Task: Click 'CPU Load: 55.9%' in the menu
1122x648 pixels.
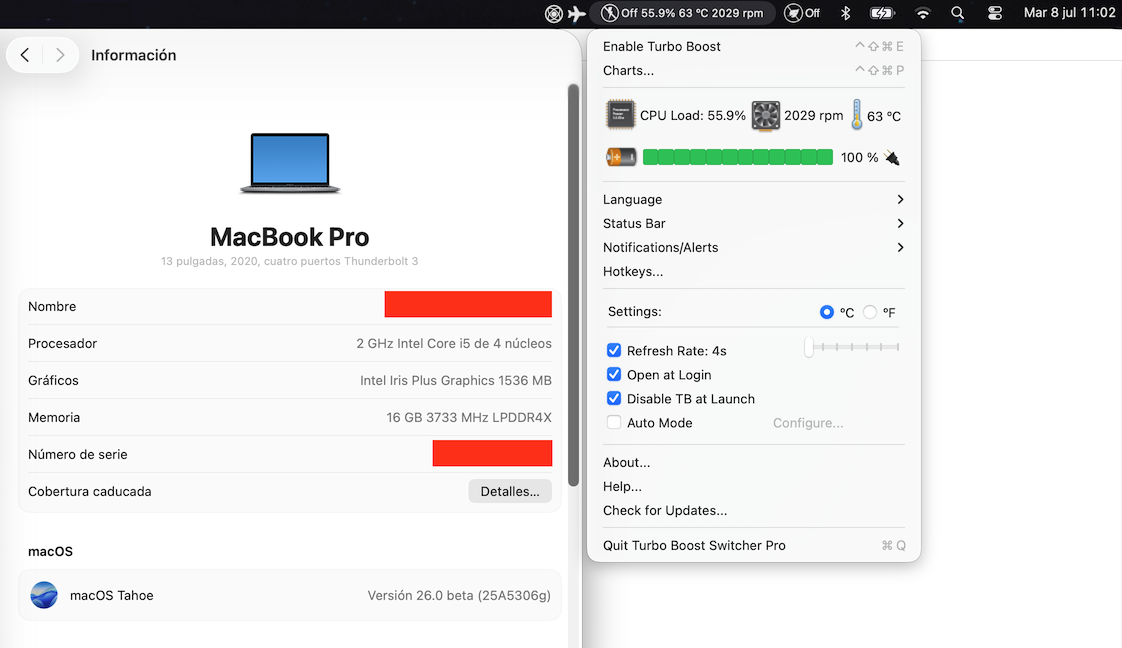Action: pyautogui.click(x=693, y=115)
